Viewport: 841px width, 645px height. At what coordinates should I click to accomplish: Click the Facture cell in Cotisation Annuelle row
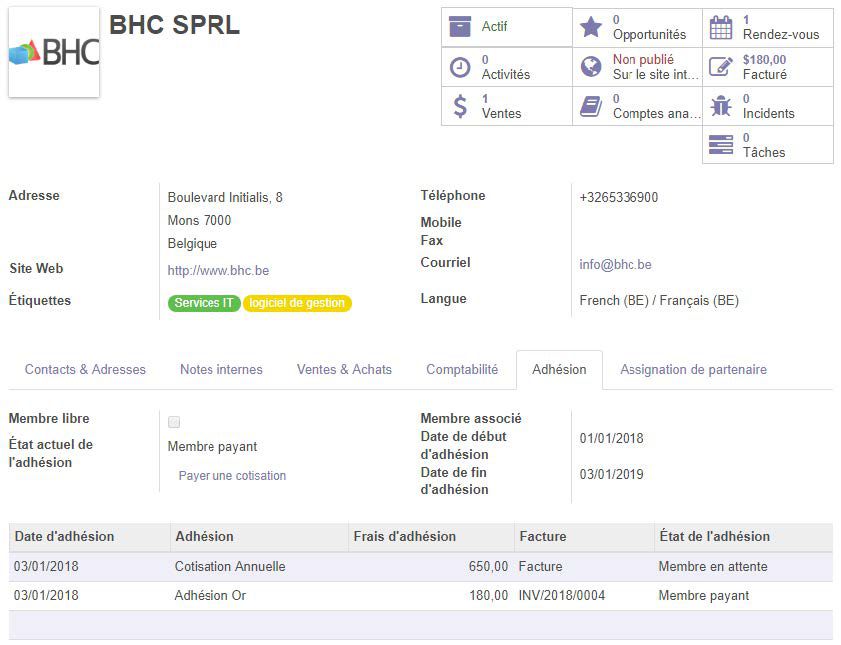point(541,567)
